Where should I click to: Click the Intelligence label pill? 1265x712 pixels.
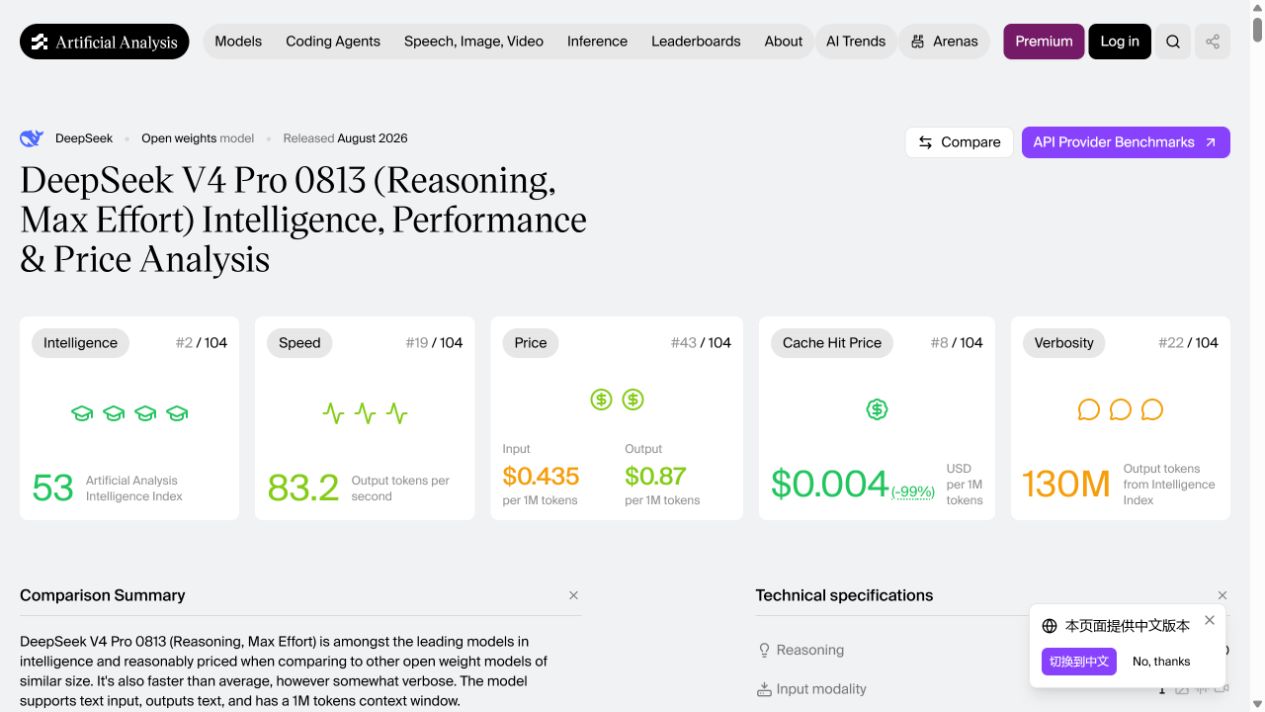[81, 343]
